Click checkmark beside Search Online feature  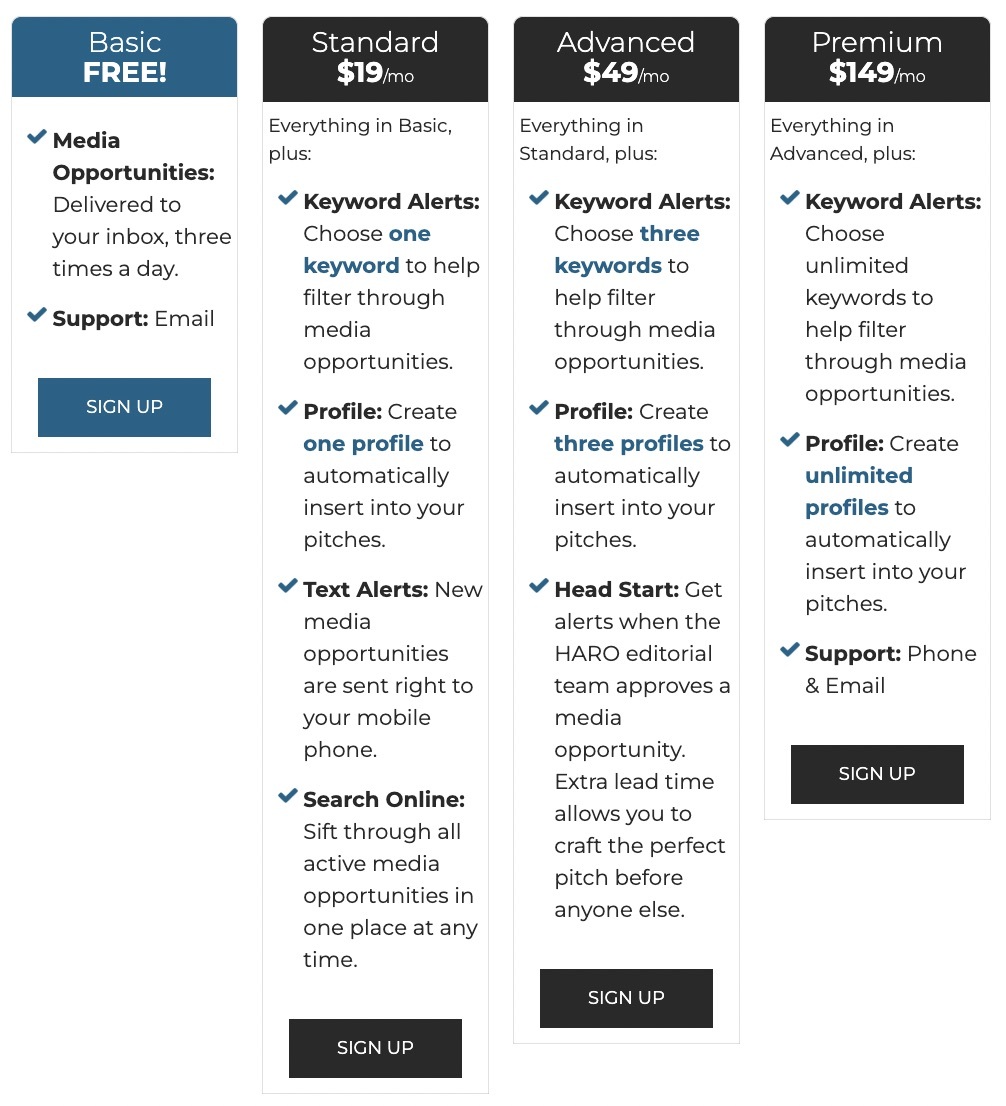click(x=286, y=795)
